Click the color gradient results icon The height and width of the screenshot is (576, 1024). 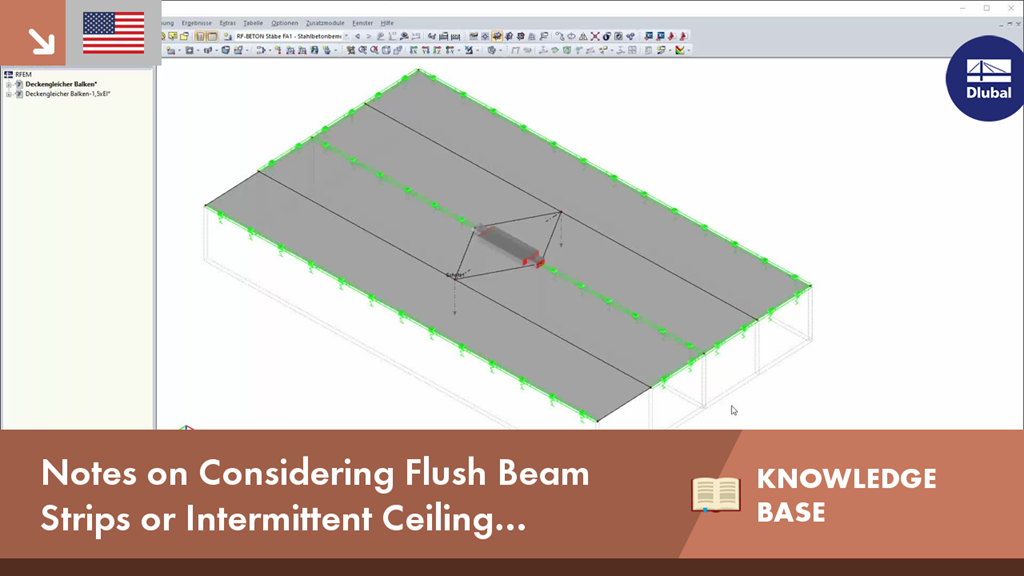pos(679,50)
